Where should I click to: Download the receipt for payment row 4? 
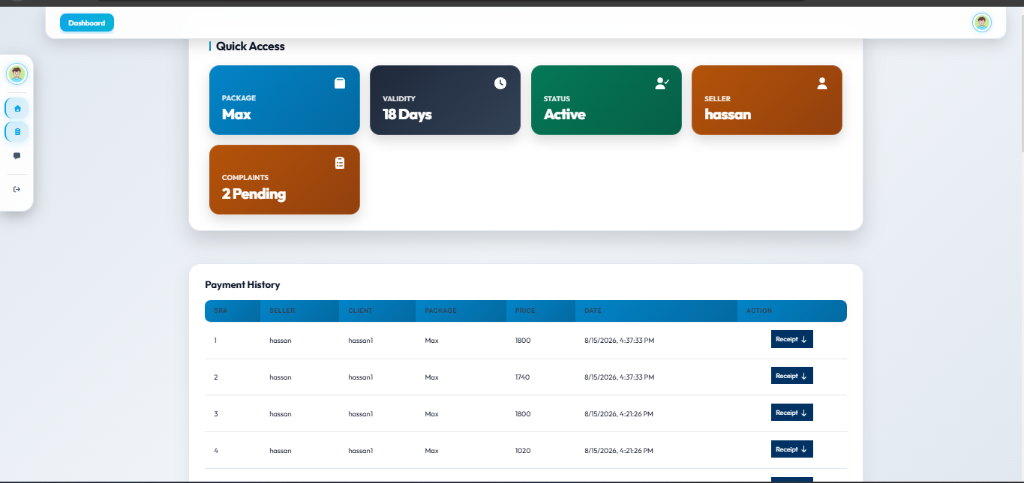click(x=792, y=449)
